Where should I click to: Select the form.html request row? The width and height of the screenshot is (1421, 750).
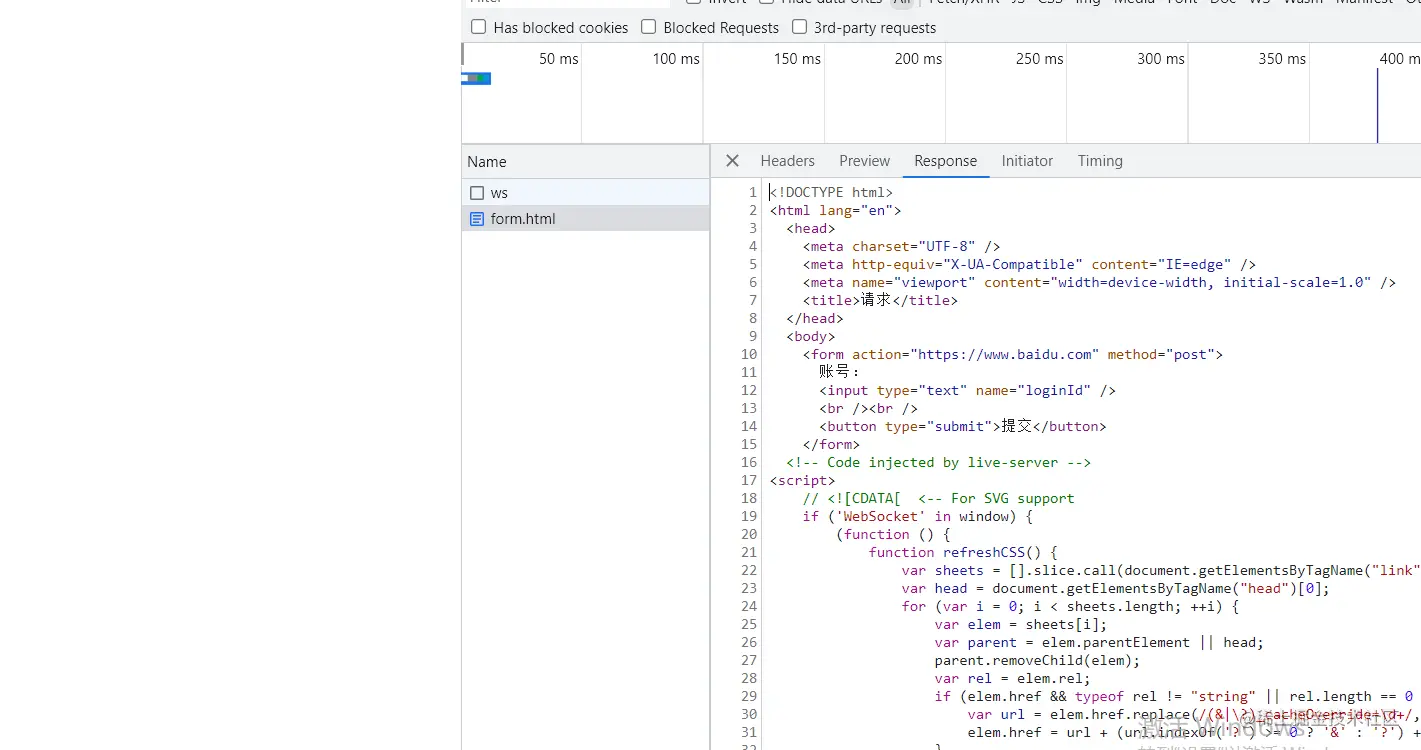[586, 219]
